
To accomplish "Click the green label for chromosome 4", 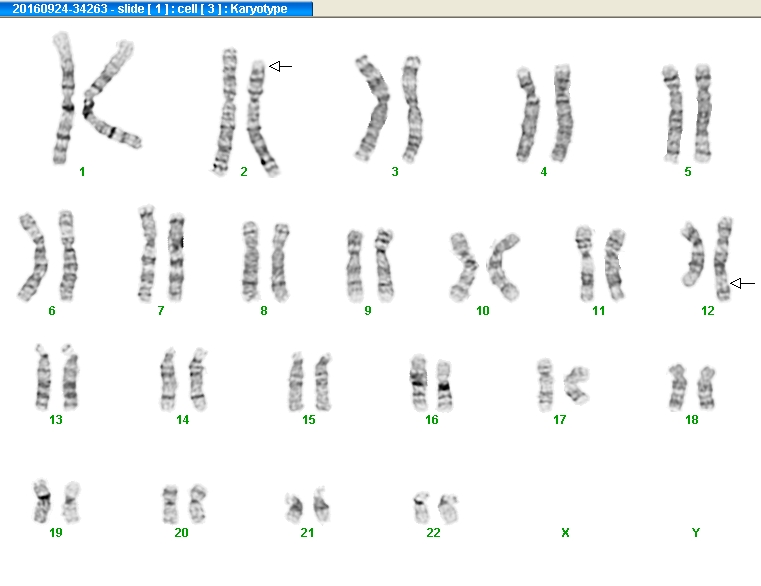I will [544, 171].
